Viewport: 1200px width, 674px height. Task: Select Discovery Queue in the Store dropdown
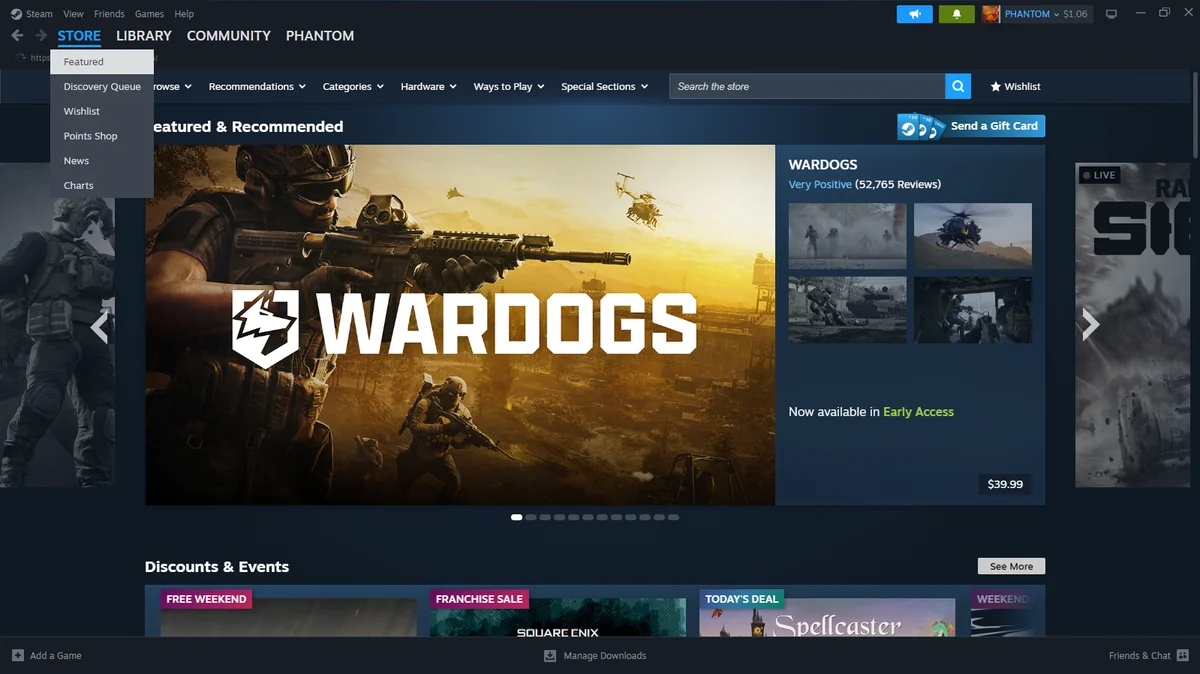pos(102,87)
